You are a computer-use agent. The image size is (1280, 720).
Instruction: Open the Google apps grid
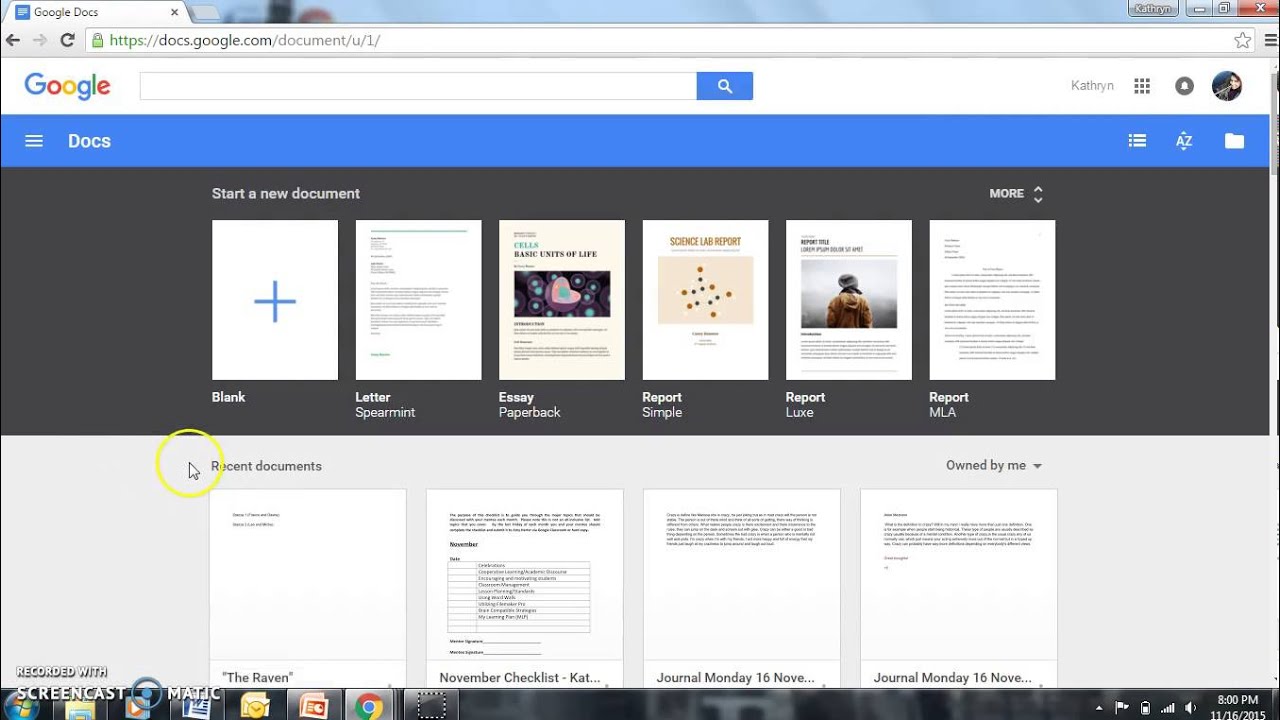click(1142, 86)
